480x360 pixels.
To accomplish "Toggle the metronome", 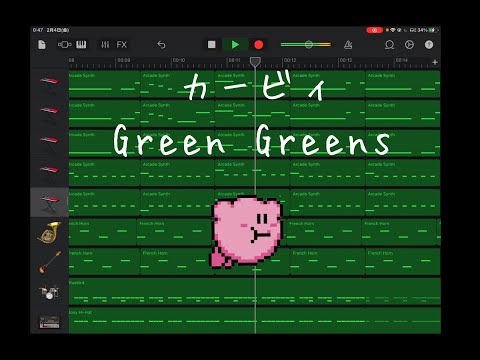I will (x=348, y=45).
